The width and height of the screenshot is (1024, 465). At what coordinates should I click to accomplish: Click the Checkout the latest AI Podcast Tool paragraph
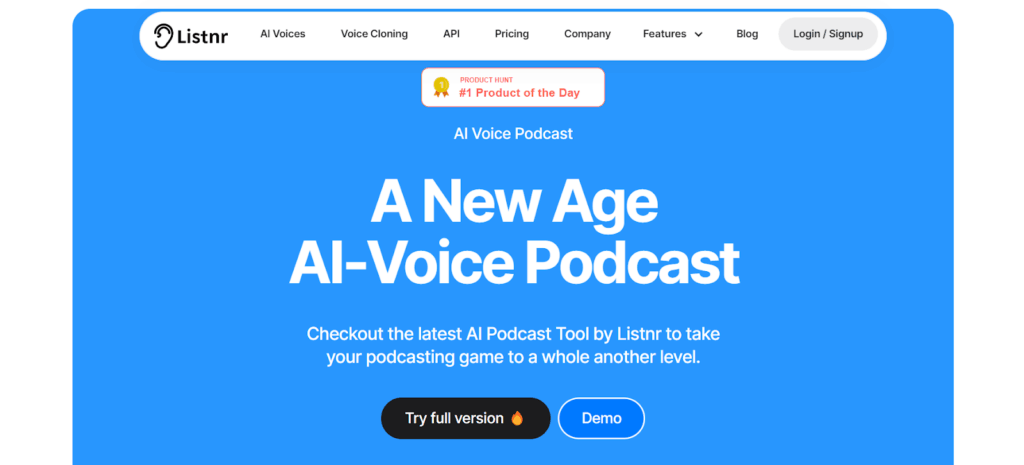(x=513, y=345)
